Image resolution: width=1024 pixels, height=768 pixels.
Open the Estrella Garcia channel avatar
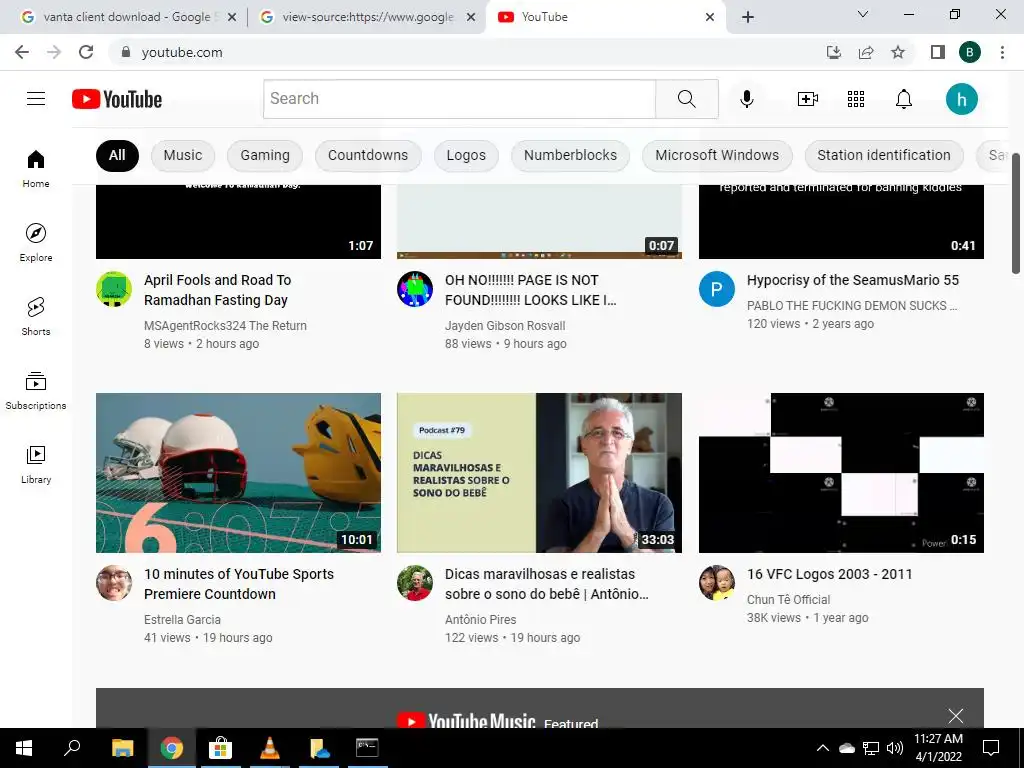click(114, 583)
